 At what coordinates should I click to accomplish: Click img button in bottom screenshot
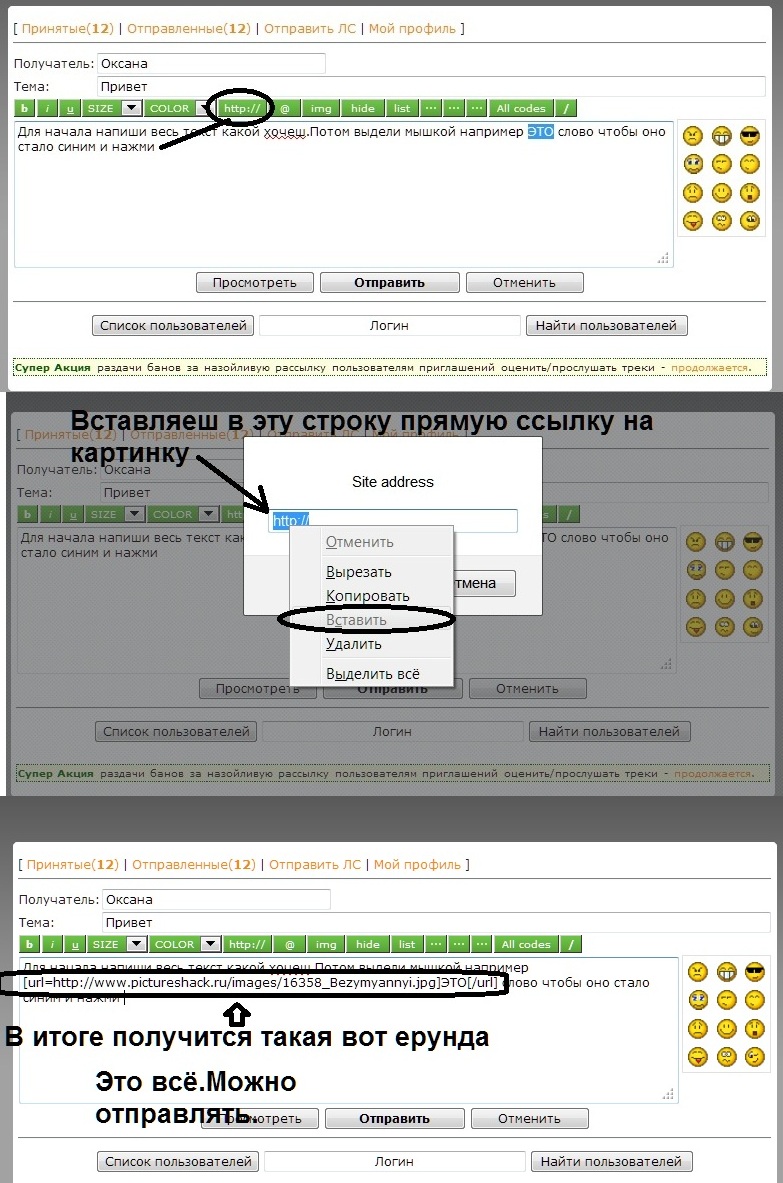pos(326,945)
